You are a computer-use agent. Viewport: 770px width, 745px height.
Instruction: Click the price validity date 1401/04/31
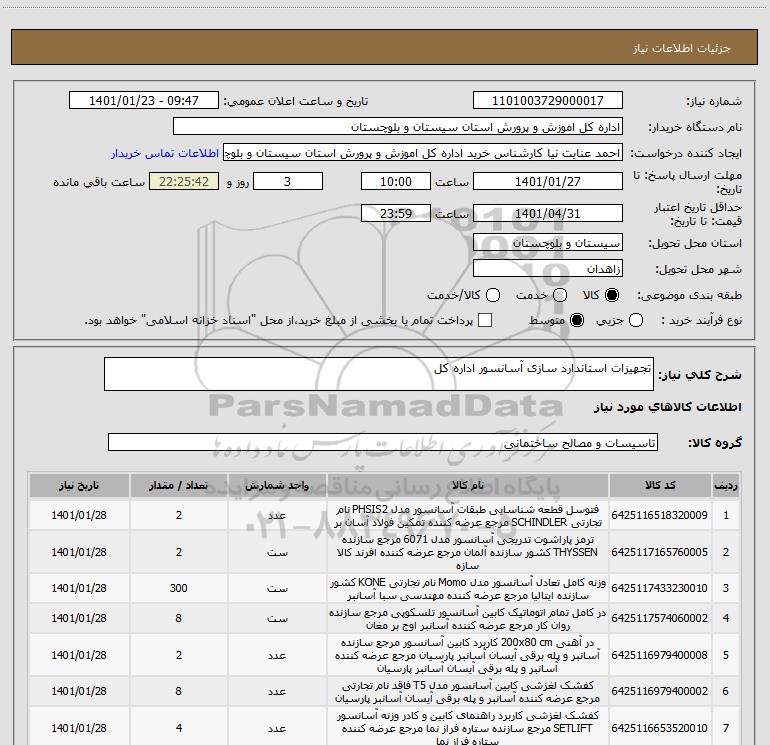point(548,214)
